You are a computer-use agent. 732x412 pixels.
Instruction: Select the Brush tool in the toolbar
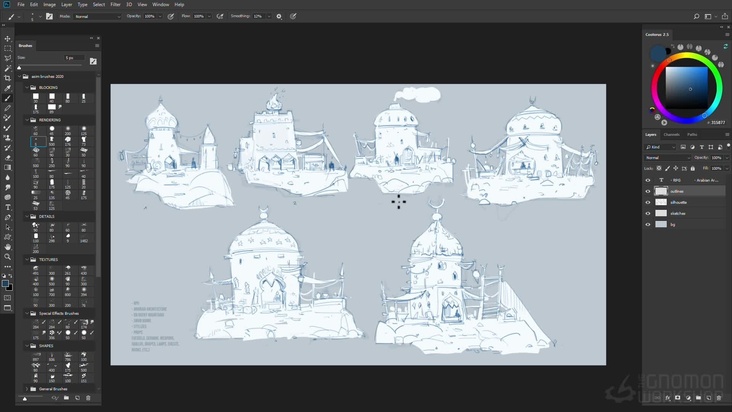[7, 98]
